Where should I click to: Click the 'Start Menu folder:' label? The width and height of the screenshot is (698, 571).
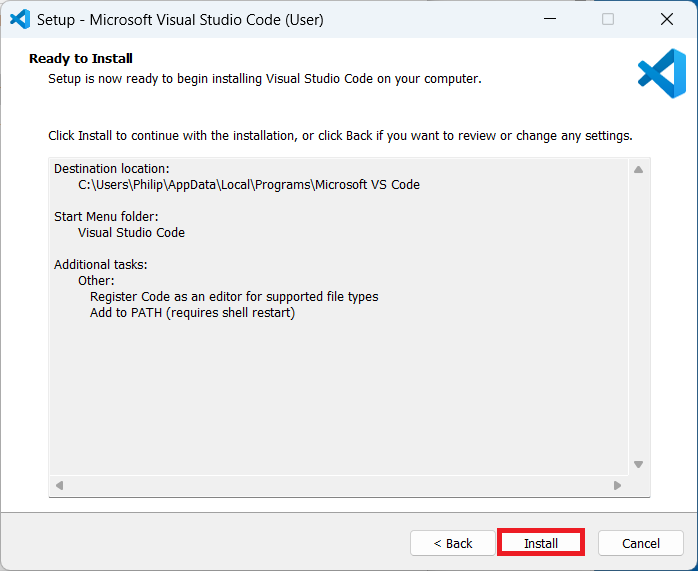(x=106, y=216)
